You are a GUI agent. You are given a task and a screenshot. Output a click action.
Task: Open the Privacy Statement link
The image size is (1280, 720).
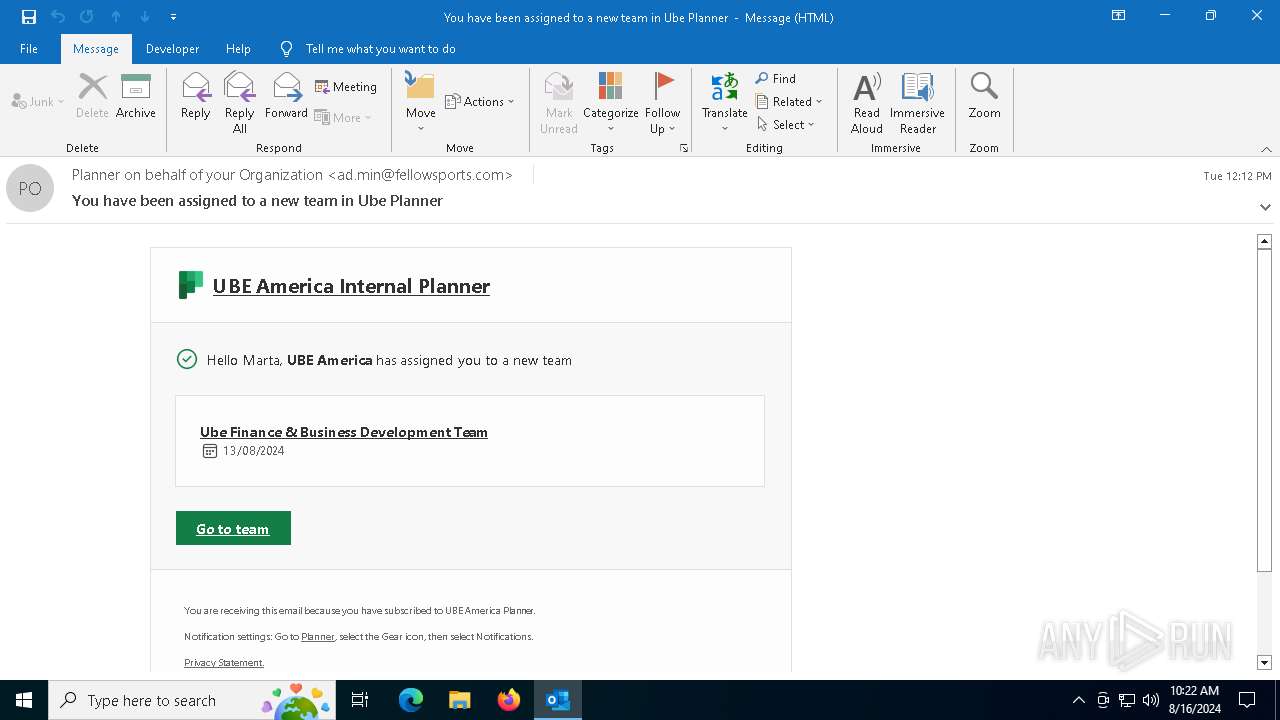point(224,663)
